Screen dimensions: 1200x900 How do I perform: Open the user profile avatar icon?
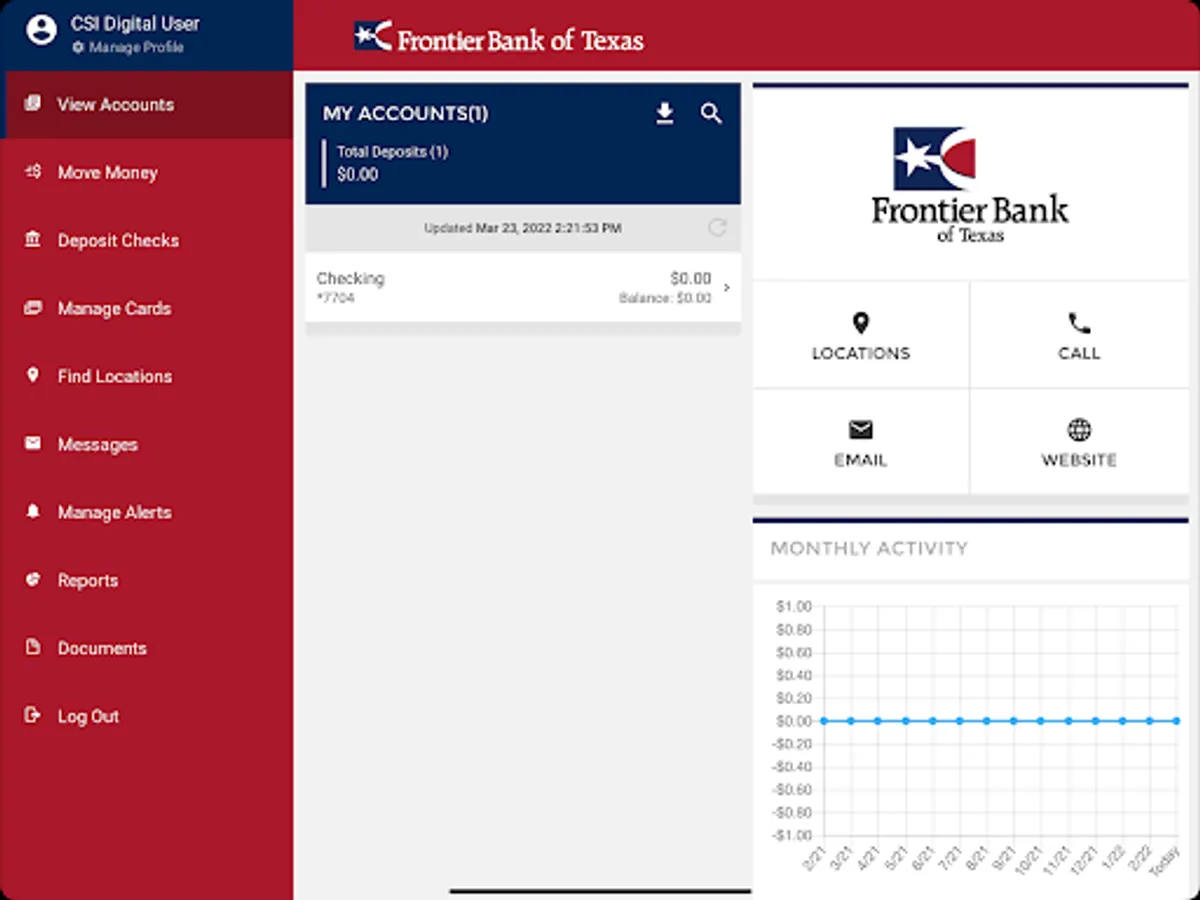click(40, 30)
